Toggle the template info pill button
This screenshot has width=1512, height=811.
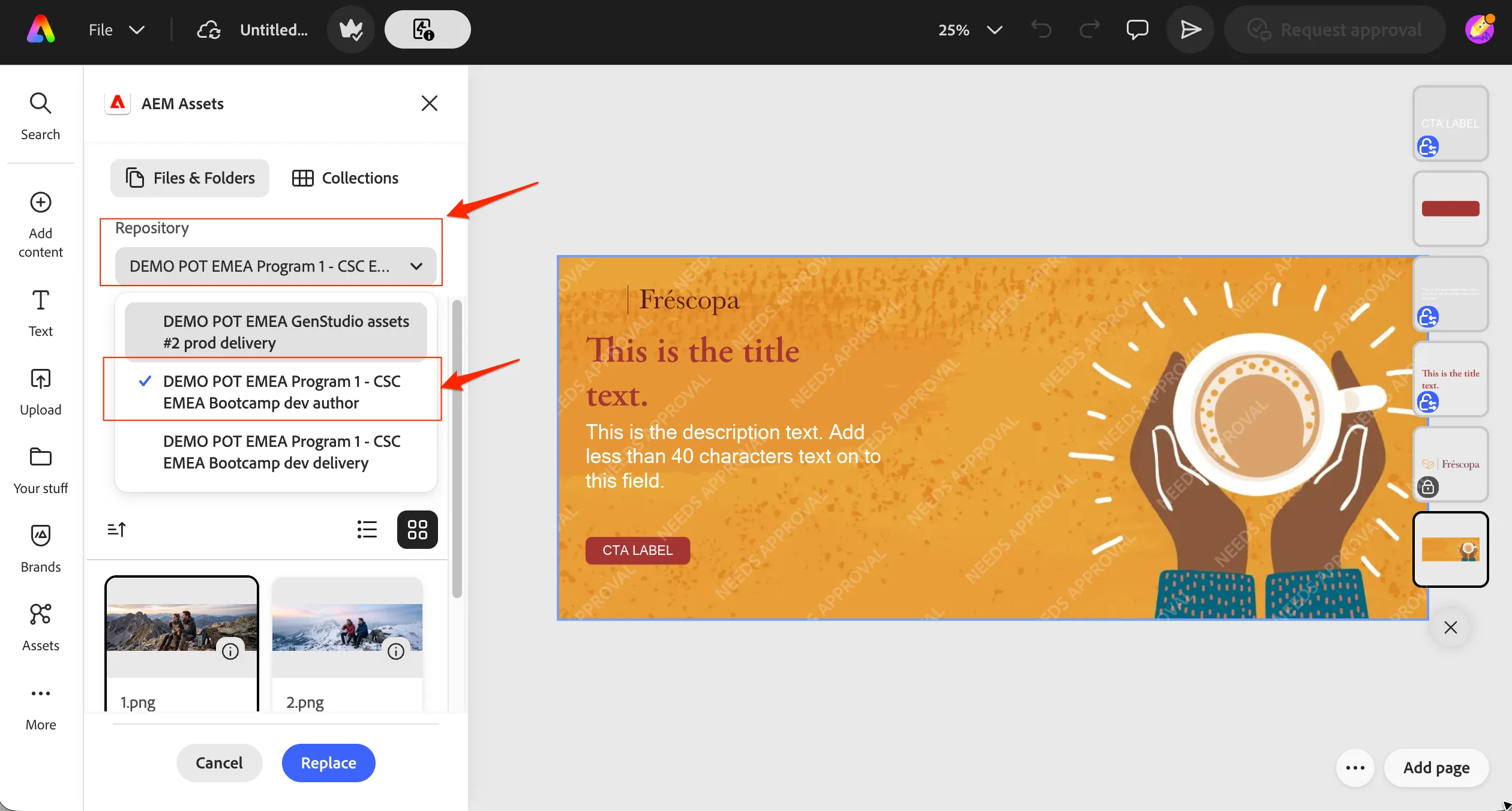[427, 29]
